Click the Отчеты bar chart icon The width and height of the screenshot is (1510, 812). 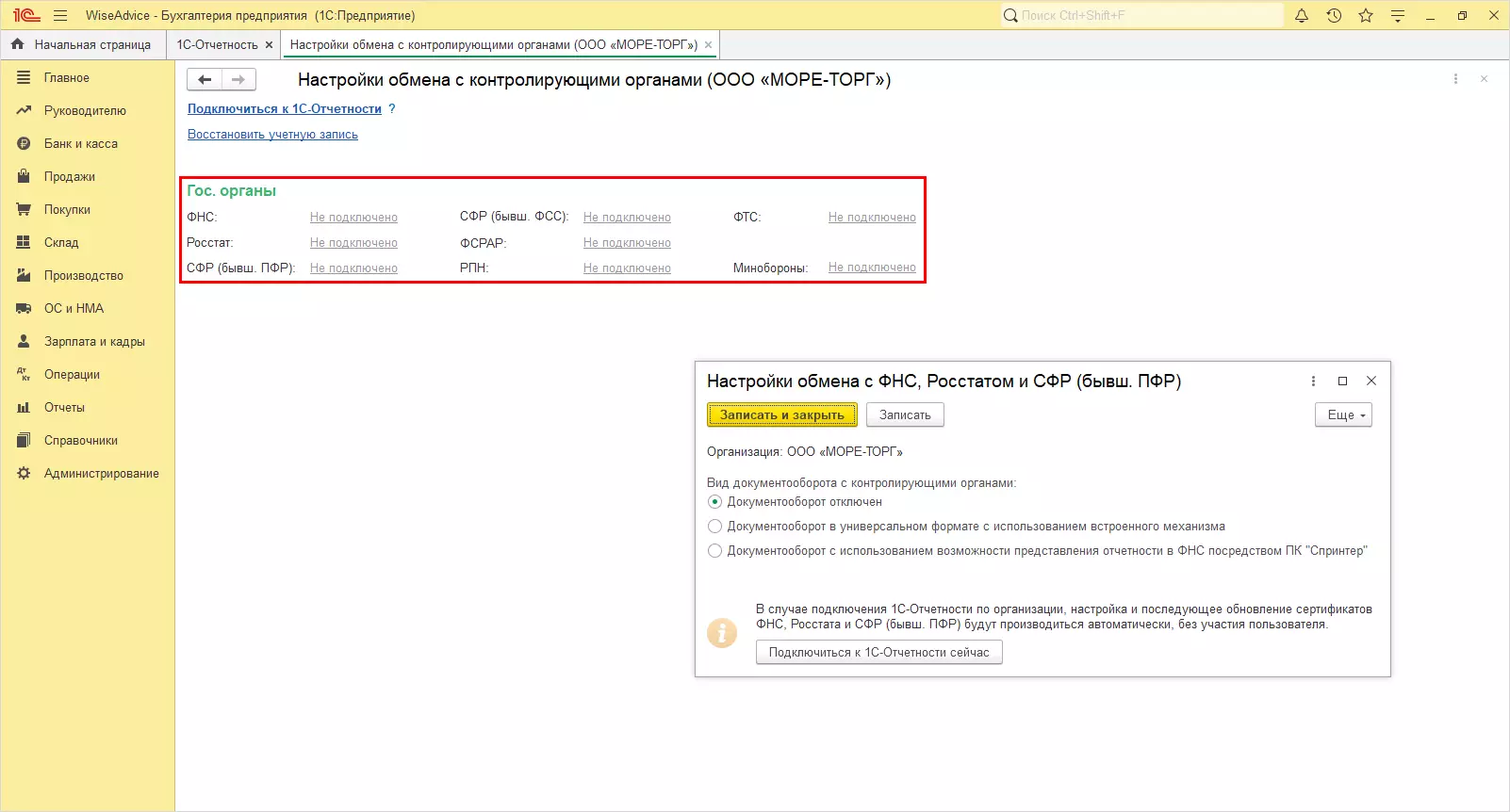tap(24, 408)
